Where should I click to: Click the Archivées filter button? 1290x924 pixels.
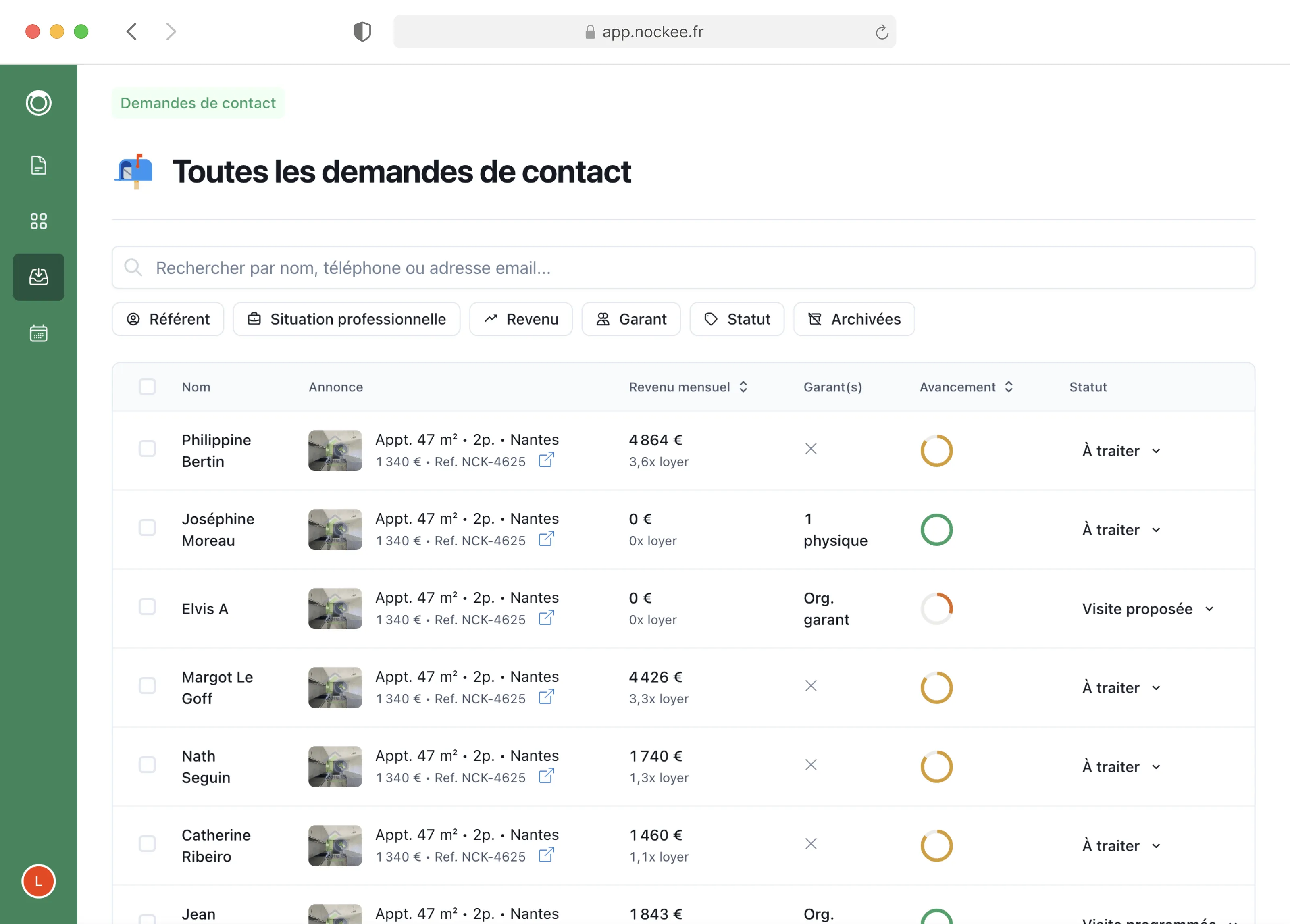click(854, 319)
